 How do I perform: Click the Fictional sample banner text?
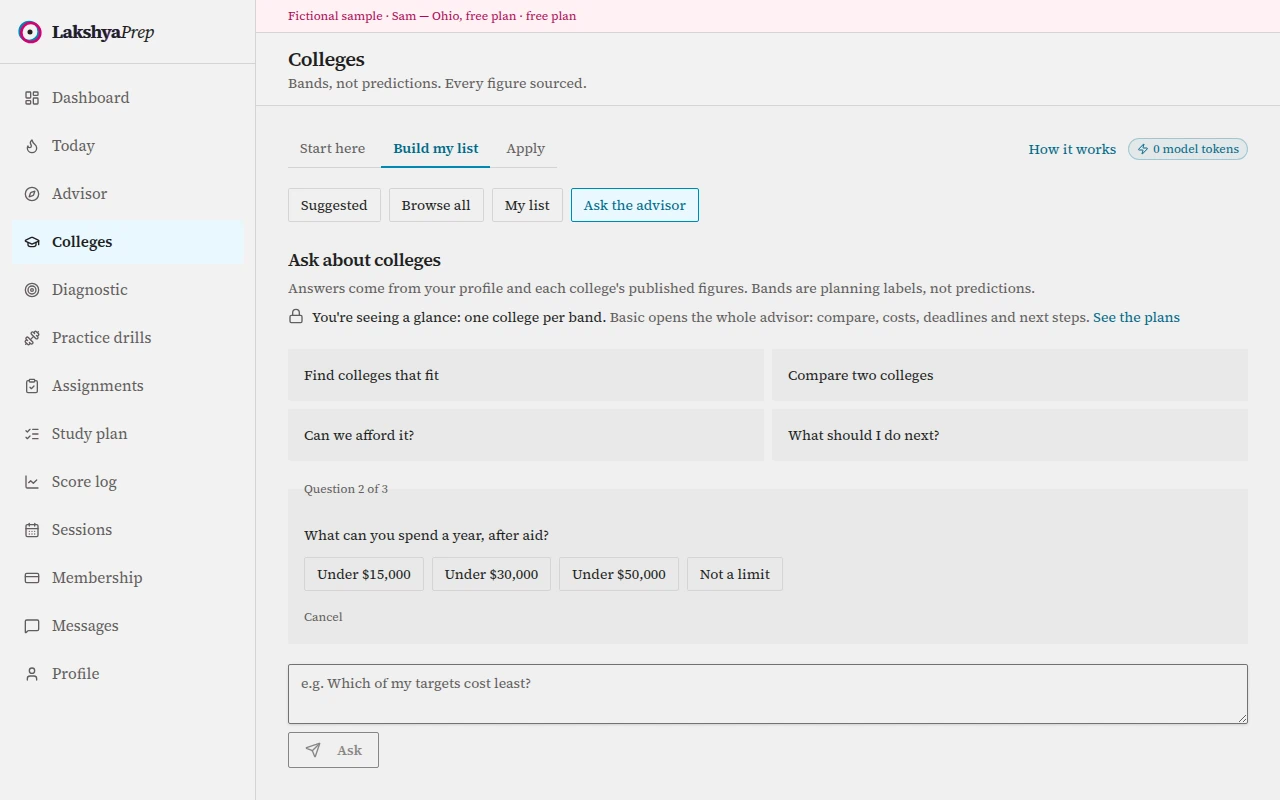tap(432, 16)
